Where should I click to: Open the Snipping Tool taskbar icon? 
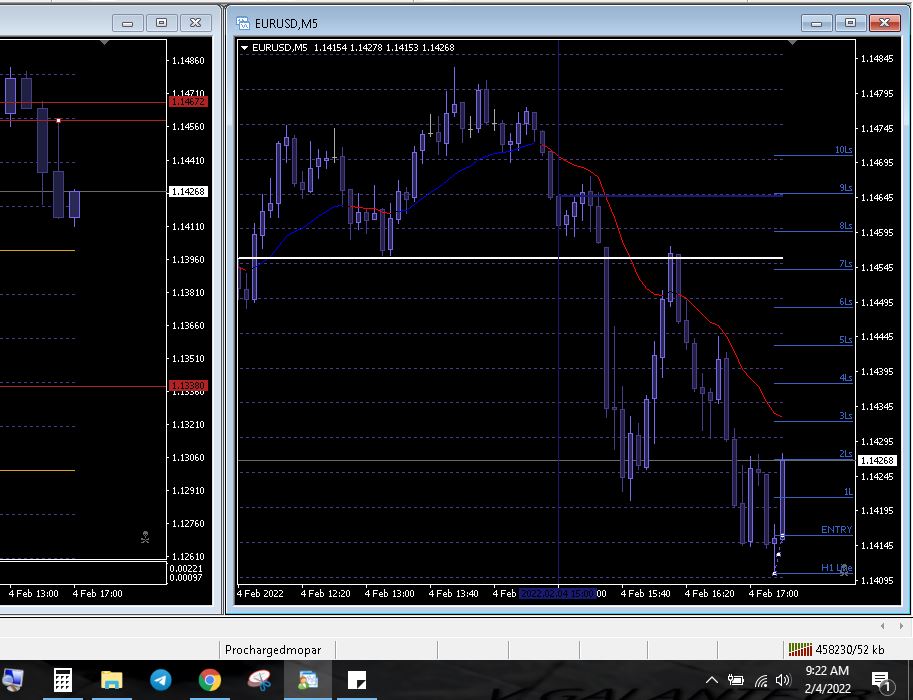click(x=260, y=680)
